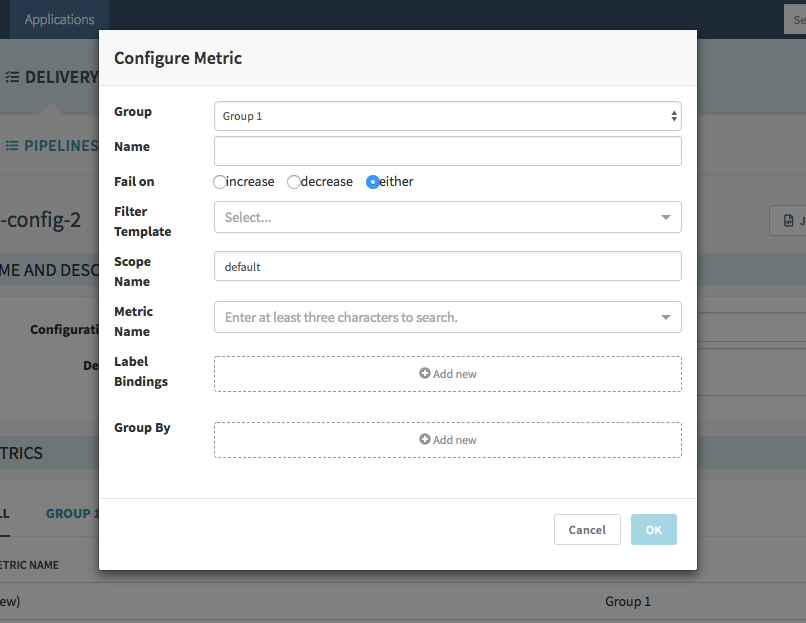This screenshot has height=623, width=806.
Task: Click the Group 1 cell in metrics table
Action: tap(628, 601)
